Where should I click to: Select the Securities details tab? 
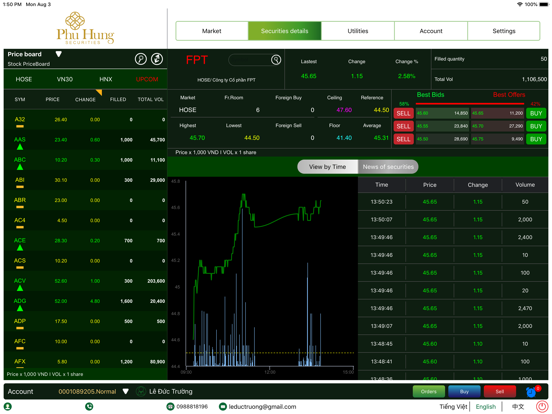[x=284, y=31]
